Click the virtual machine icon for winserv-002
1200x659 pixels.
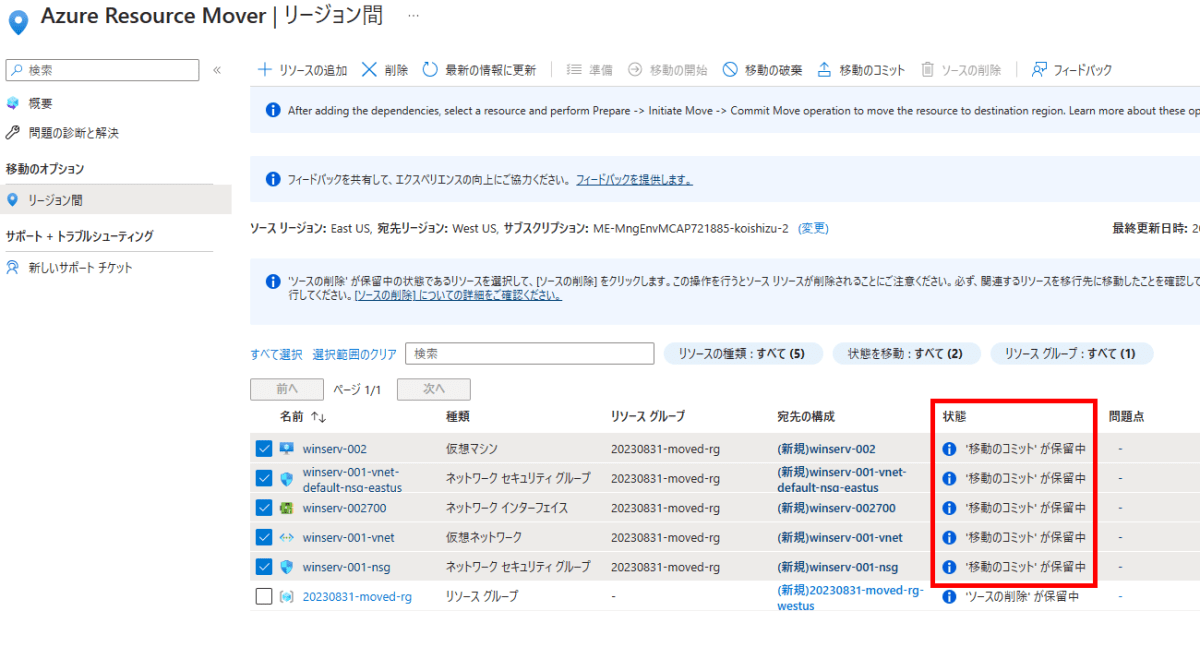[x=286, y=449]
